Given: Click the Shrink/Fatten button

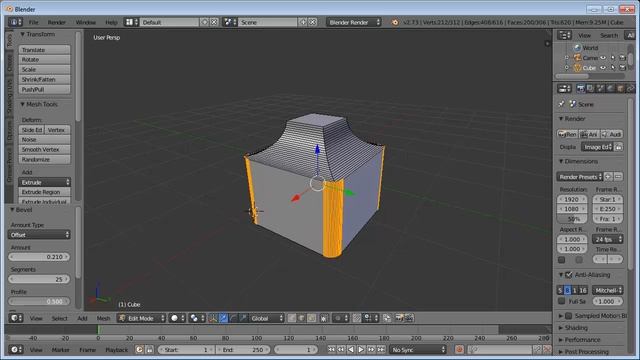Looking at the screenshot, I should coord(44,80).
